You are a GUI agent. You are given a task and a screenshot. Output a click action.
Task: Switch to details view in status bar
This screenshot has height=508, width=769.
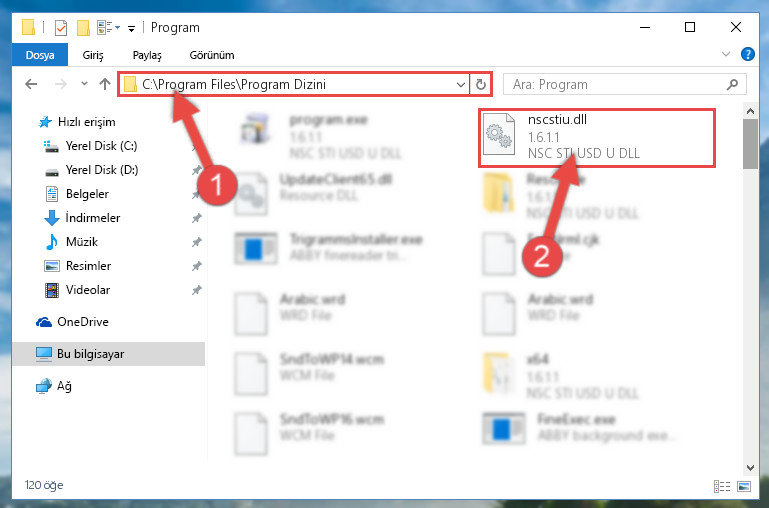pyautogui.click(x=721, y=486)
